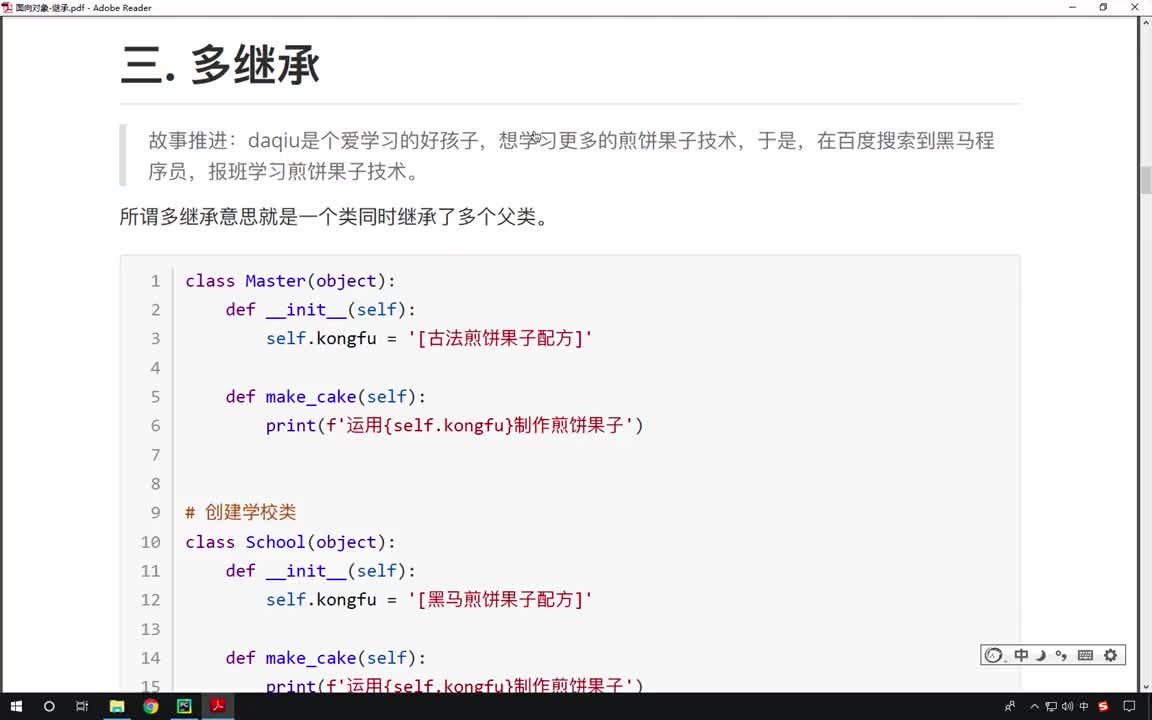The image size is (1152, 720).
Task: Click the vertical scrollbar thumb
Action: [x=1145, y=180]
